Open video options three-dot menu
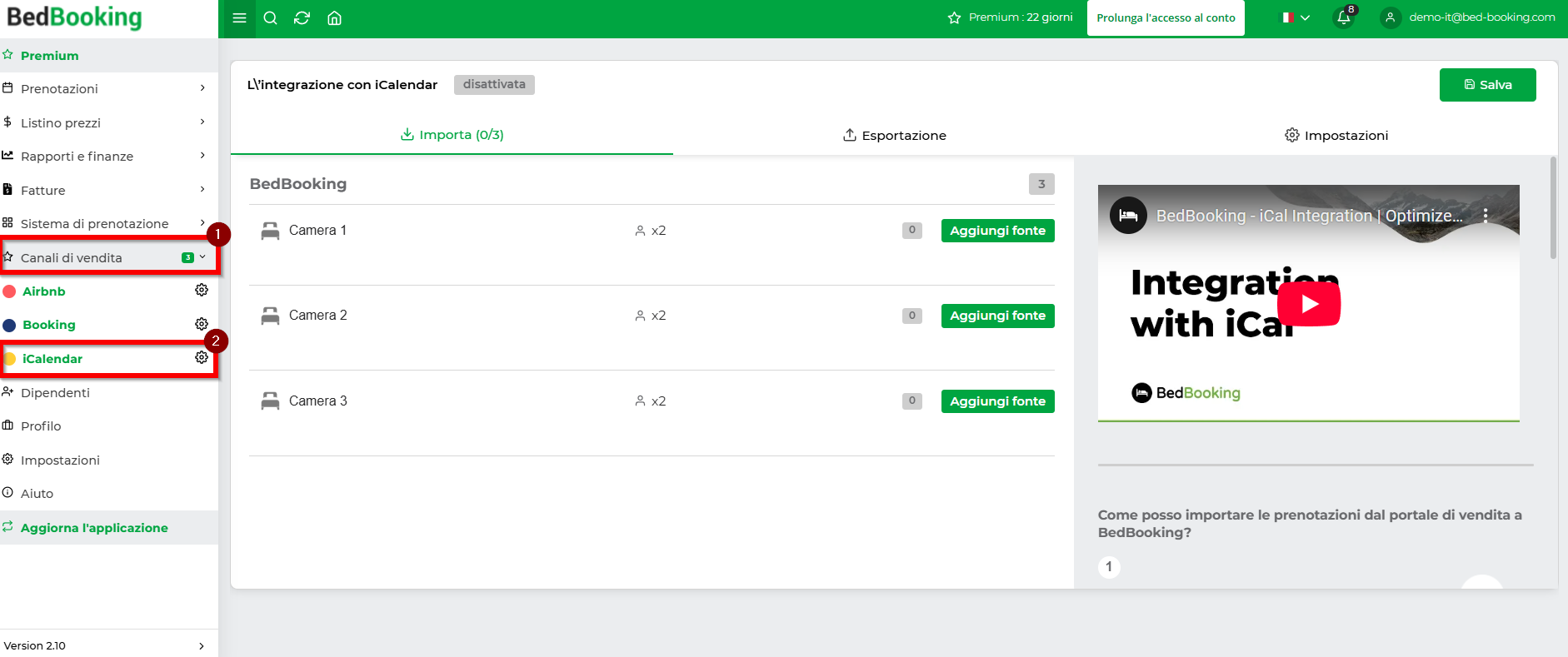Viewport: 1568px width, 657px height. click(x=1486, y=216)
